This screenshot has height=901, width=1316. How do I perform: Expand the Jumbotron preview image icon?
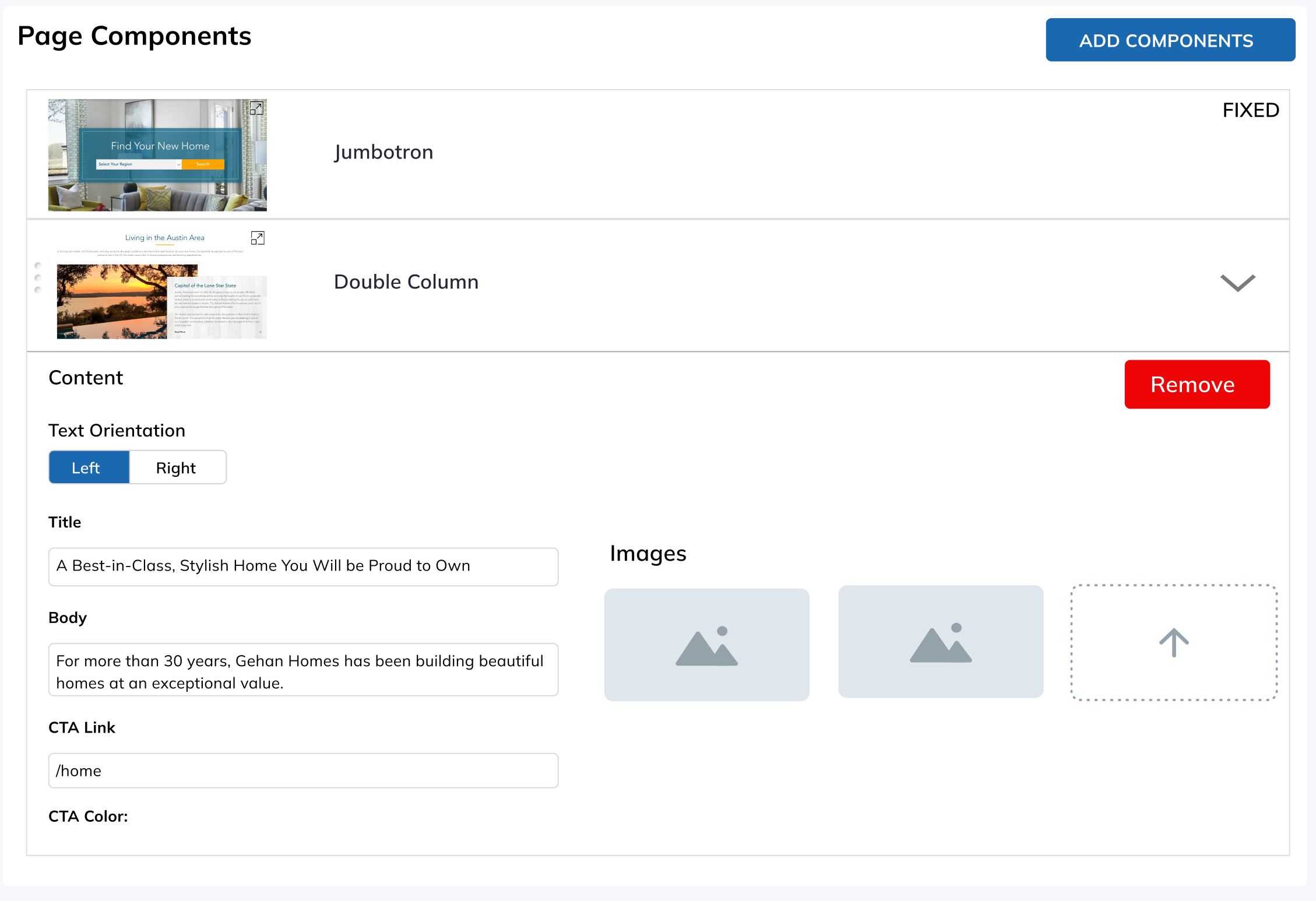(x=256, y=108)
